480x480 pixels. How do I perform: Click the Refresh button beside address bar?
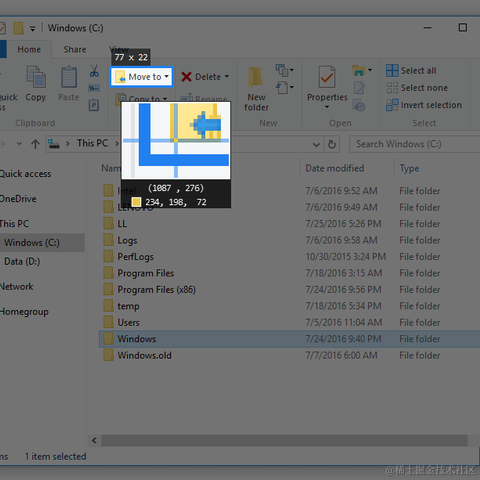click(x=332, y=144)
